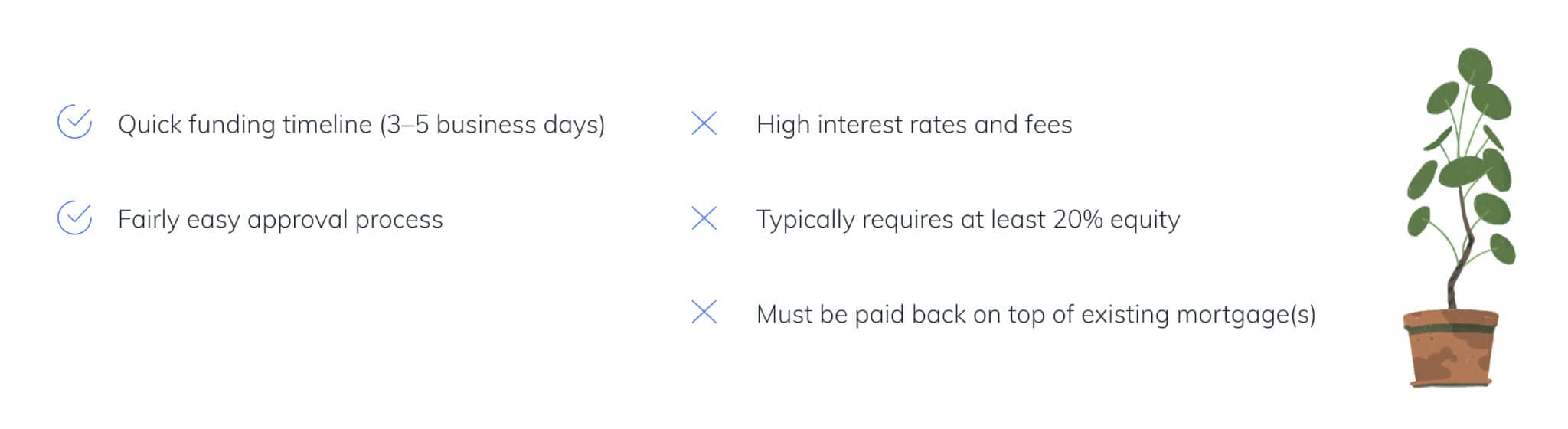Click the X icon beside Must be paid back
The height and width of the screenshot is (429, 1568).
(704, 313)
